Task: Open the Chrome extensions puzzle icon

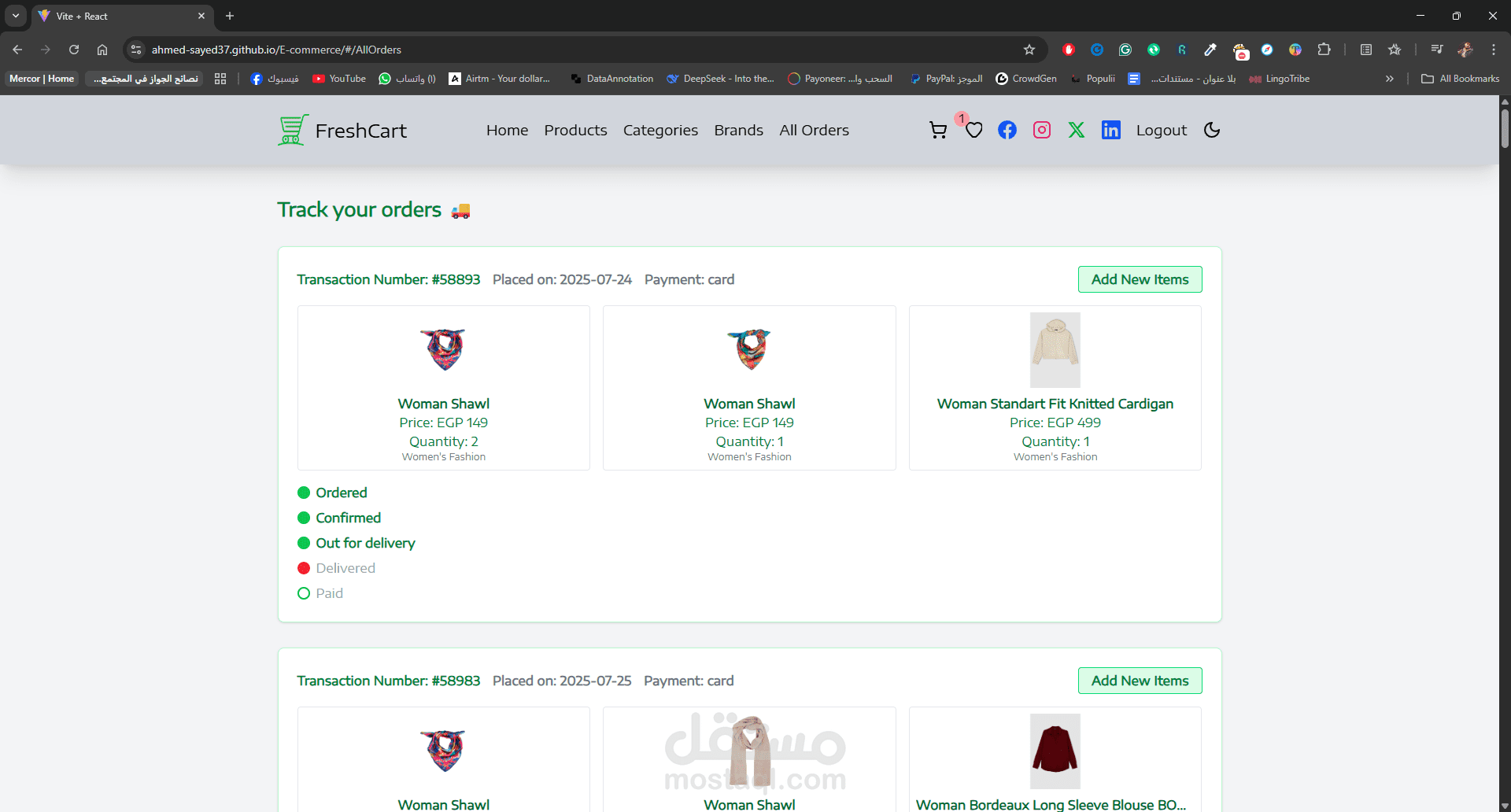Action: pos(1324,50)
